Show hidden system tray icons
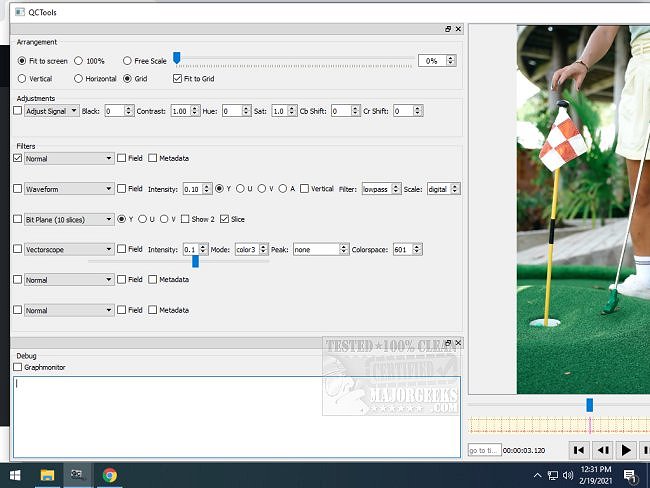 tap(538, 475)
